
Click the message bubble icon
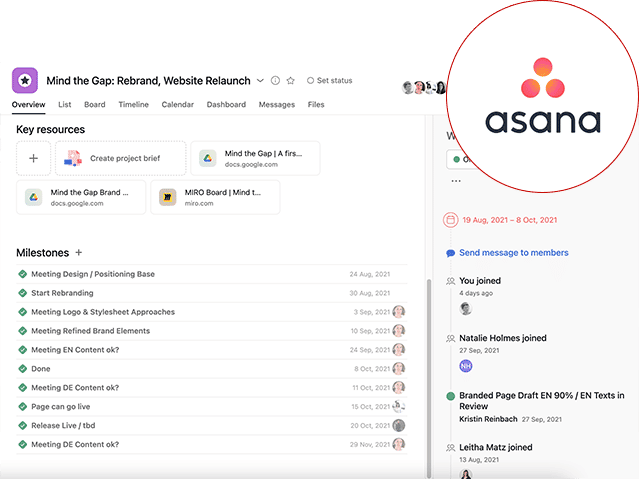(450, 253)
